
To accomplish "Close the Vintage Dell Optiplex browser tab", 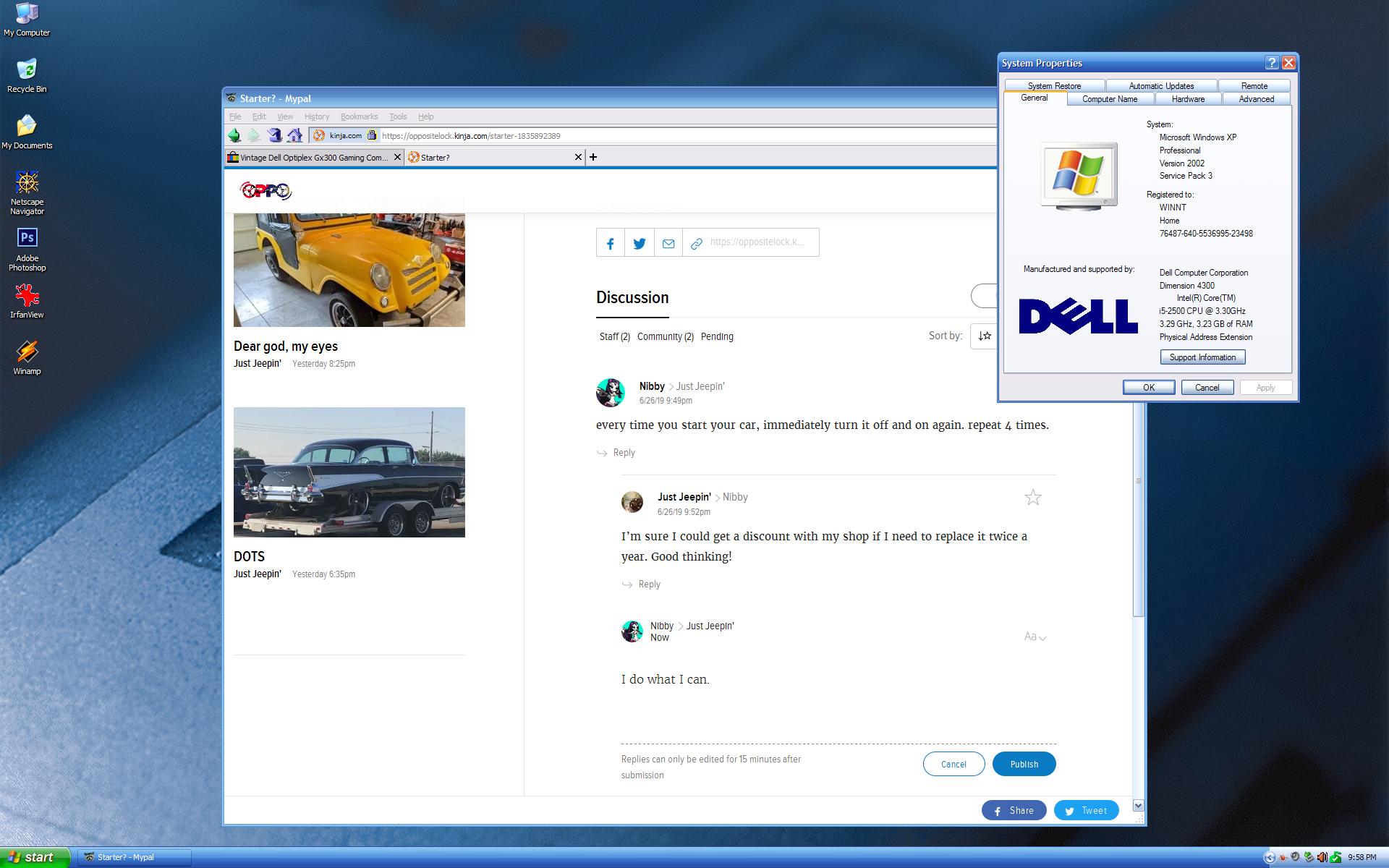I will [x=397, y=157].
